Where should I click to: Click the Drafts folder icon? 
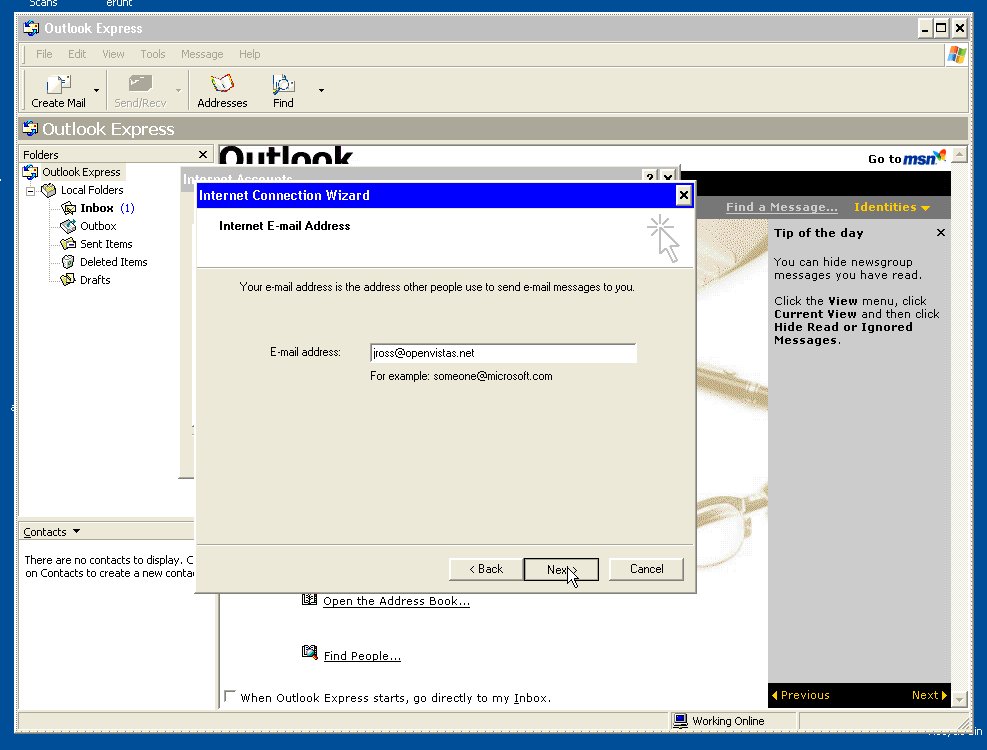tap(68, 280)
